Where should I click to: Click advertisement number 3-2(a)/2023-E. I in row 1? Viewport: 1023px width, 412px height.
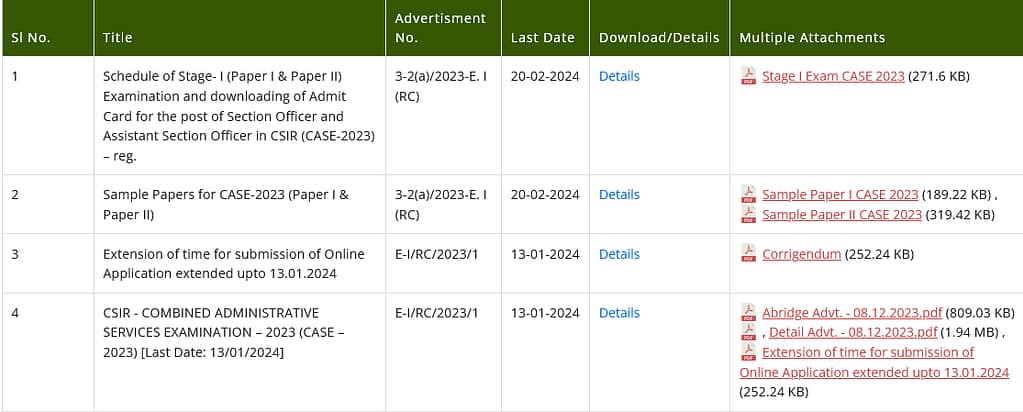point(440,76)
